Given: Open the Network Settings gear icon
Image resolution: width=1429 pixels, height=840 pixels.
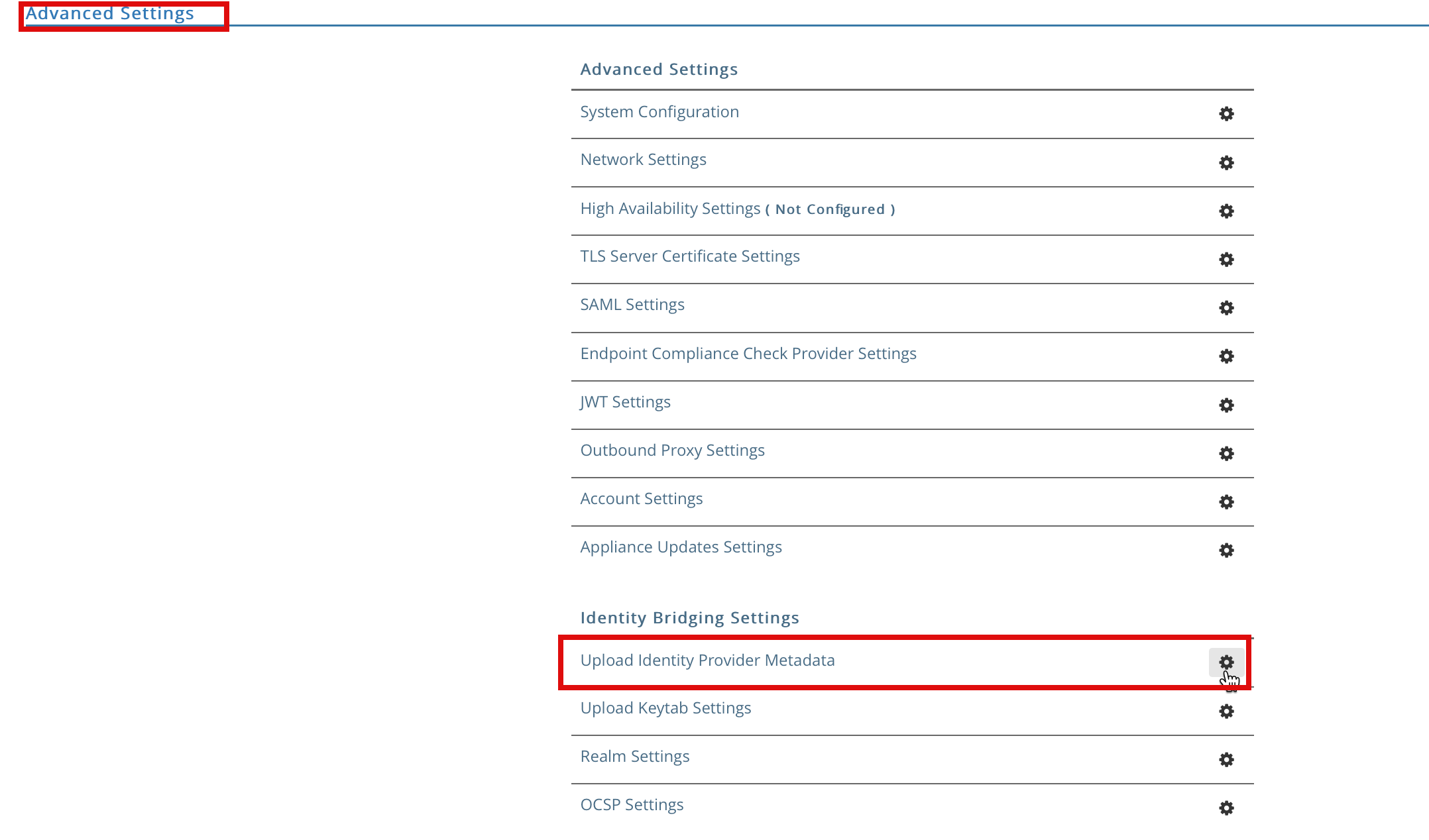Looking at the screenshot, I should pos(1226,162).
